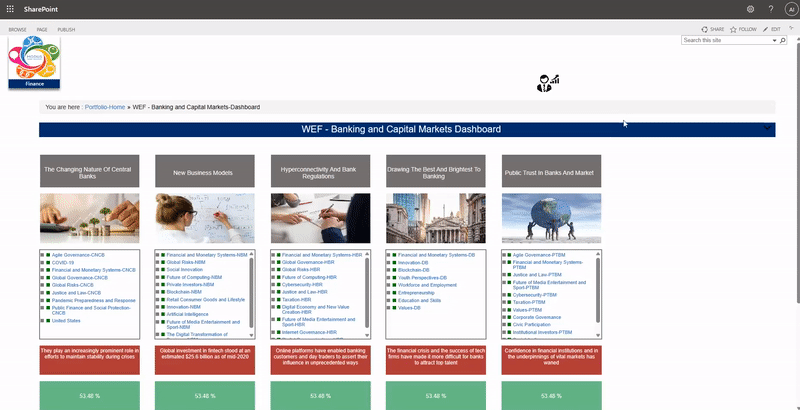This screenshot has height=410, width=800.
Task: Click the green square beside Taxation-HBR
Action: coord(279,300)
